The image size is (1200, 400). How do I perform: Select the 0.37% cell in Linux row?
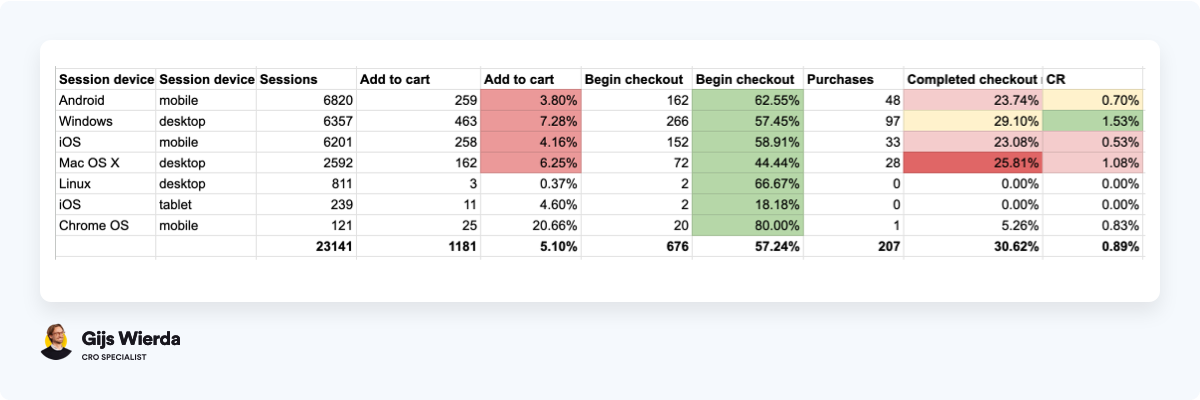point(531,183)
